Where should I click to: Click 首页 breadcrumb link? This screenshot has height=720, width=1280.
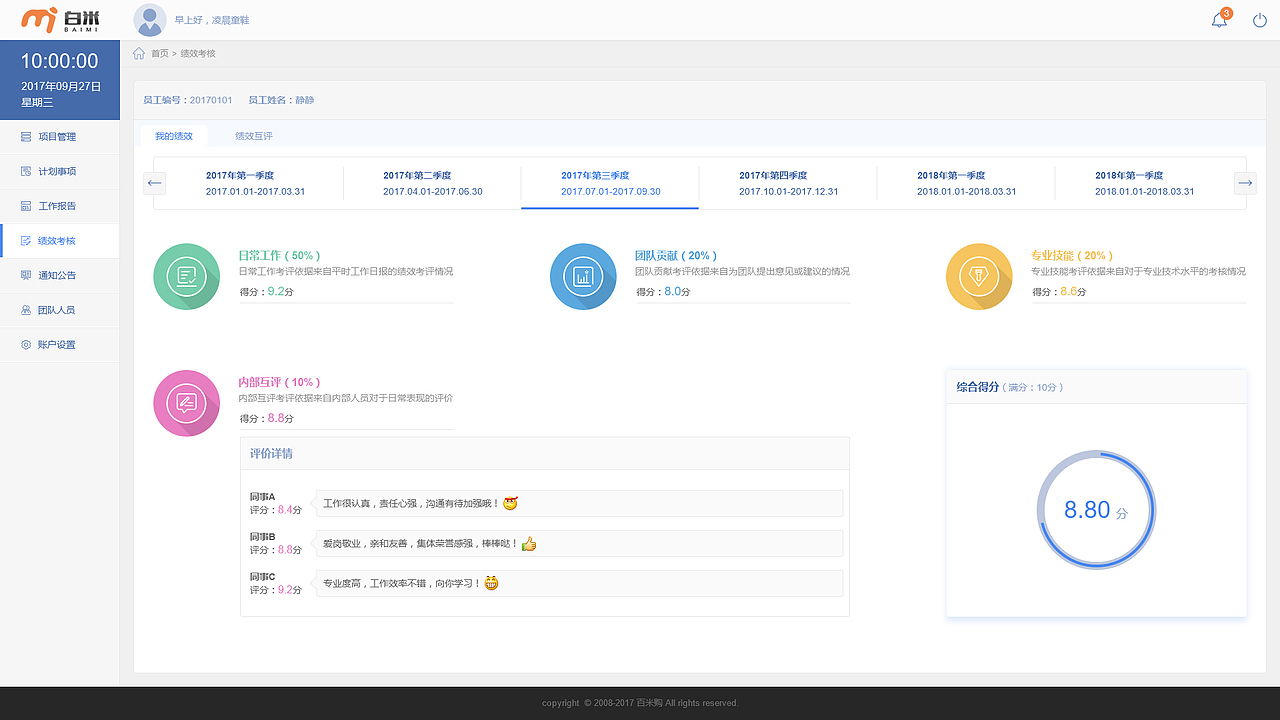pos(160,53)
